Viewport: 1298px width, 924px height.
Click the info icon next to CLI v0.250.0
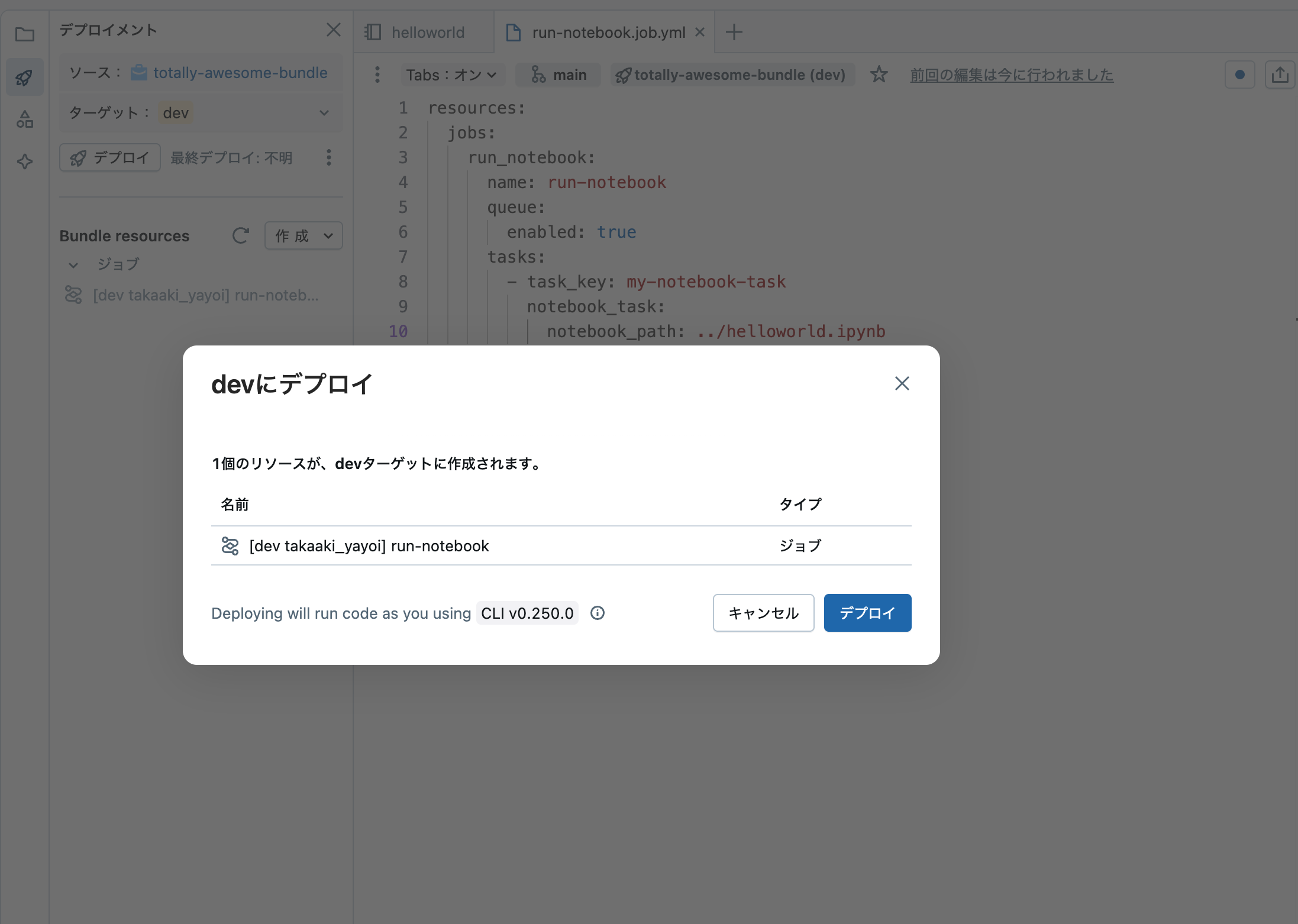(x=597, y=613)
